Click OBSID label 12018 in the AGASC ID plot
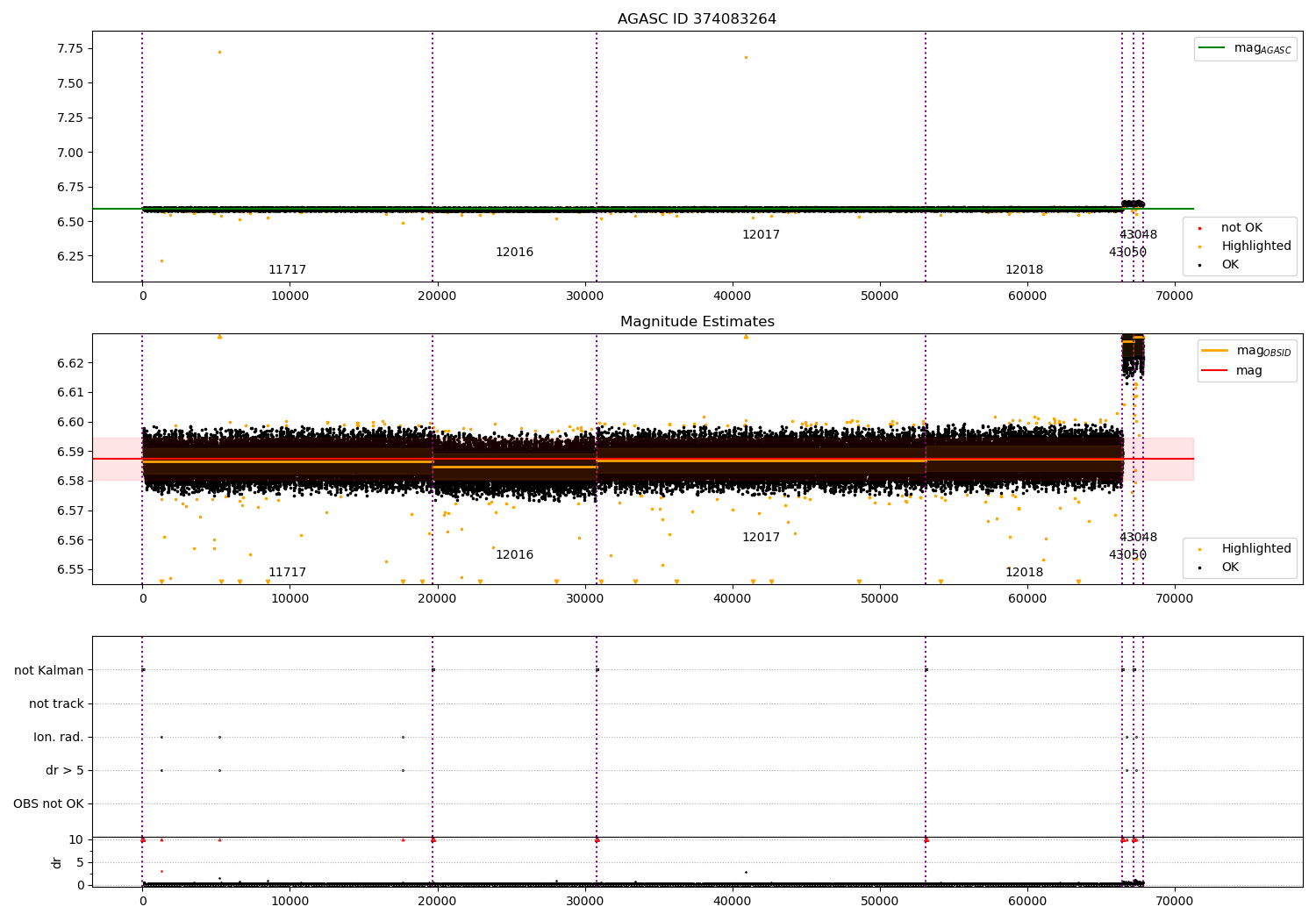Image resolution: width=1316 pixels, height=921 pixels. click(x=1024, y=270)
